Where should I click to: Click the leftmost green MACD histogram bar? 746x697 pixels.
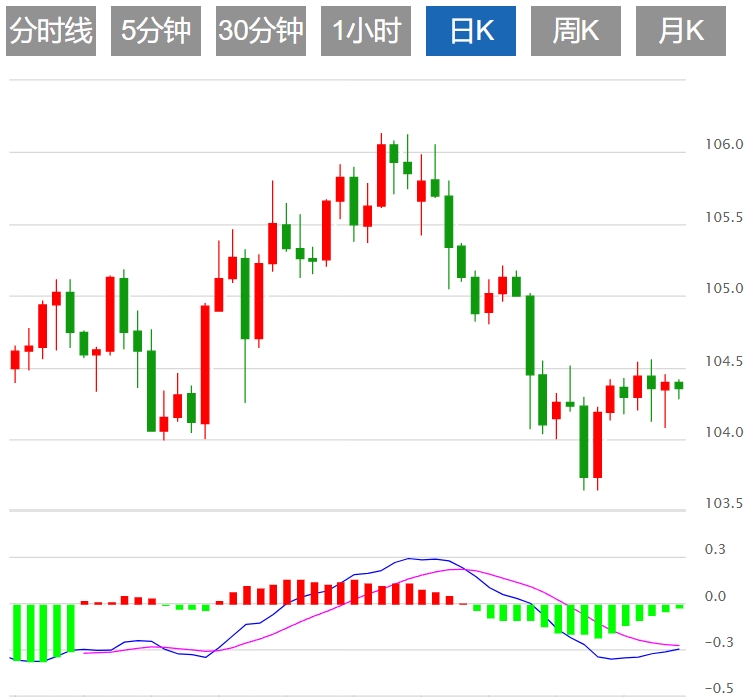tap(16, 632)
